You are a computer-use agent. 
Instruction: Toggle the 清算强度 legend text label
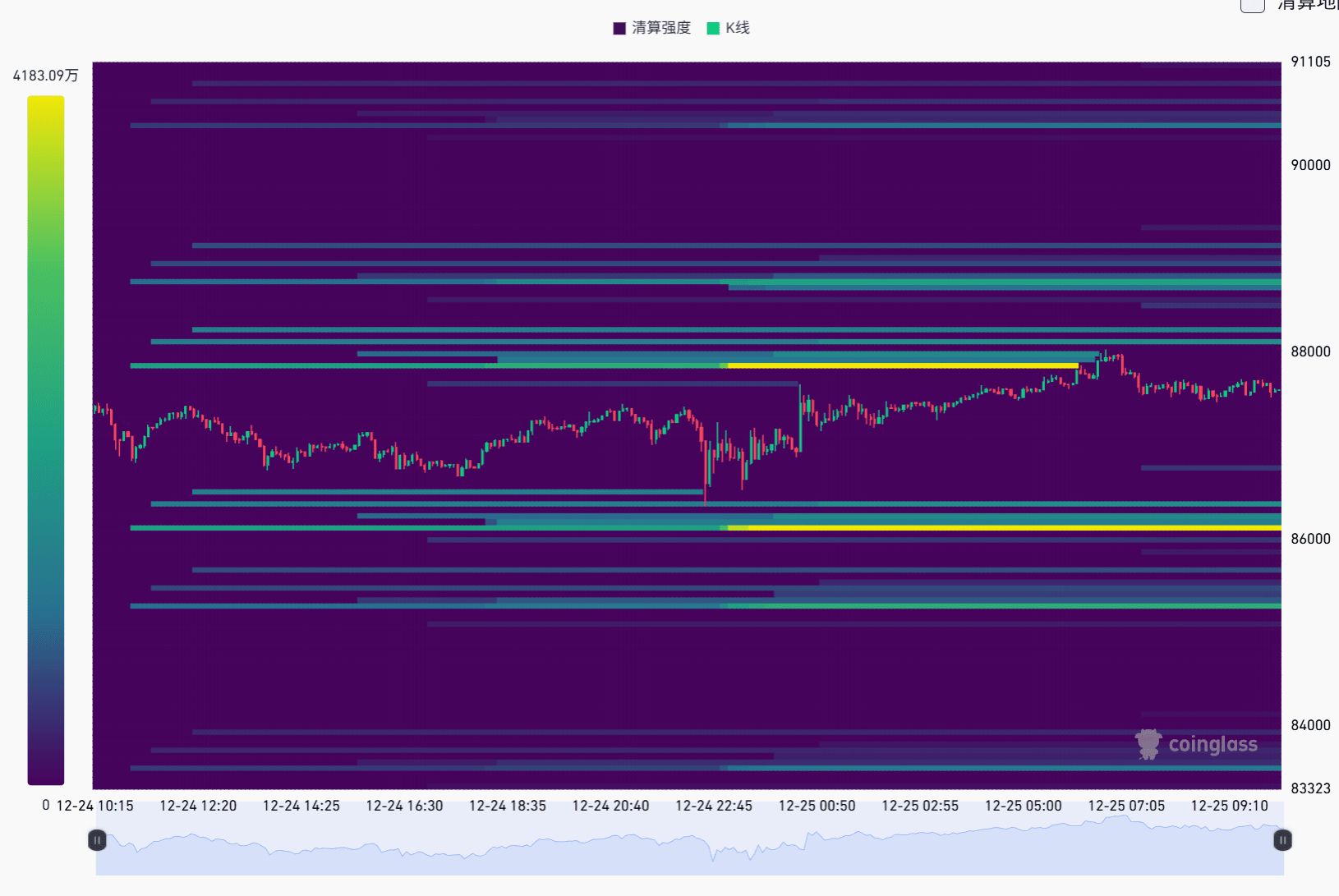point(661,29)
